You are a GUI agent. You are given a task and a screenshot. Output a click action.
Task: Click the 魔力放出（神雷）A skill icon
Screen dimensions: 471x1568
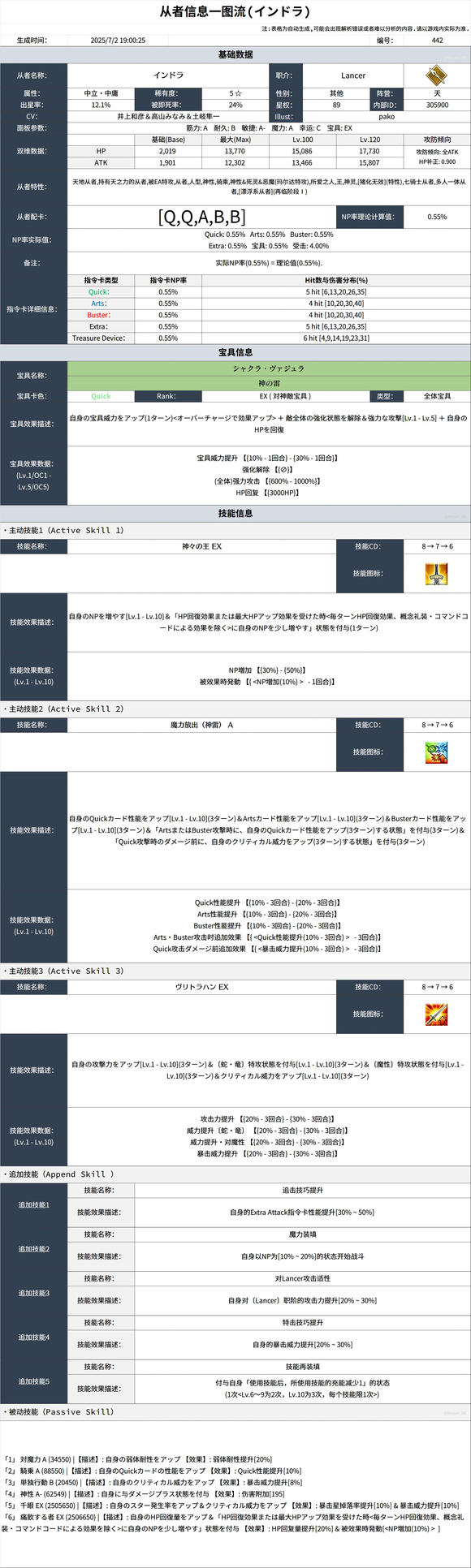[437, 752]
